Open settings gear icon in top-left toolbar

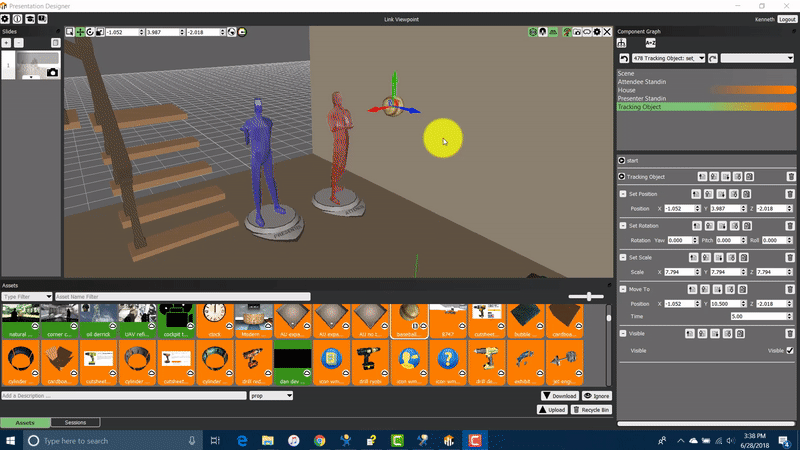5,19
